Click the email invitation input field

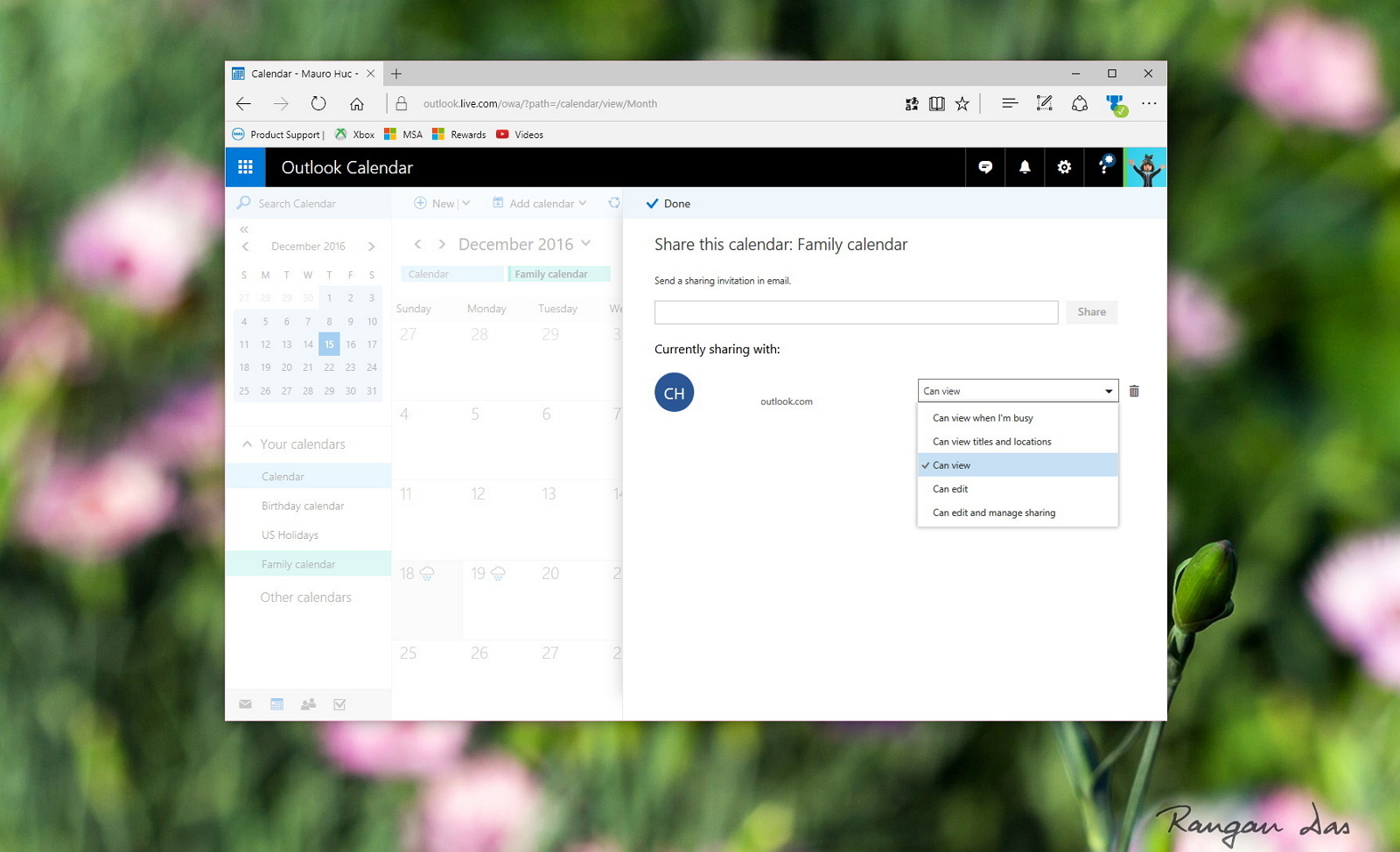(856, 311)
